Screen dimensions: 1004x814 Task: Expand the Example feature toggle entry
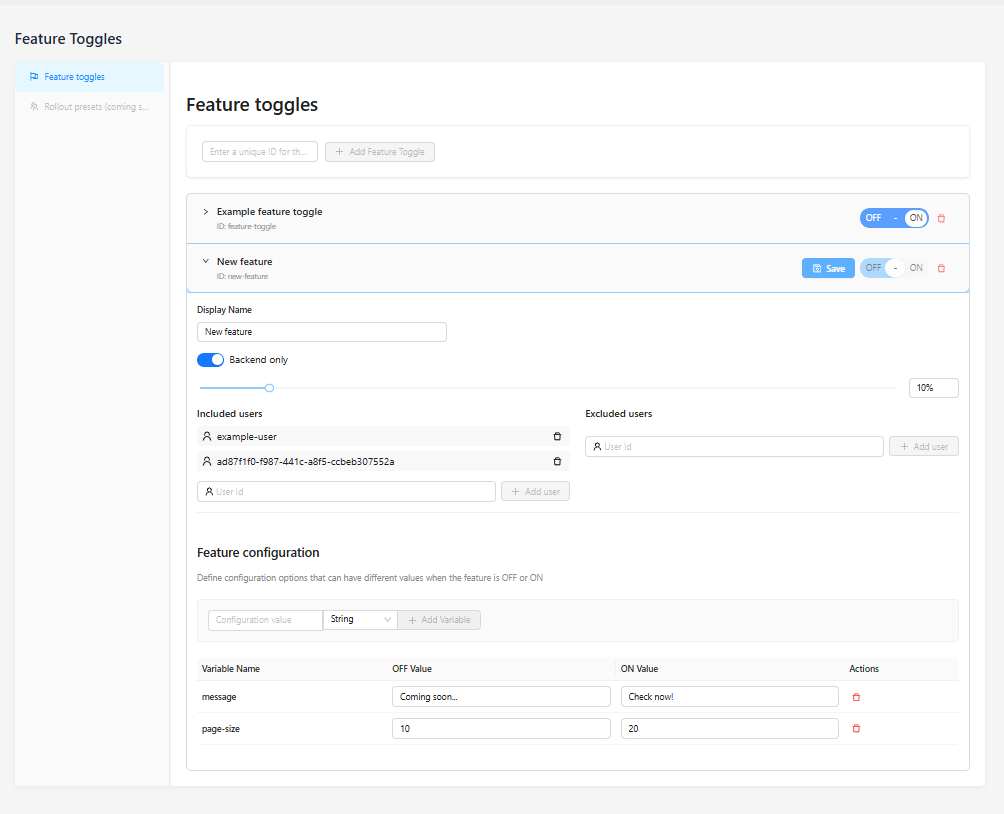(206, 211)
